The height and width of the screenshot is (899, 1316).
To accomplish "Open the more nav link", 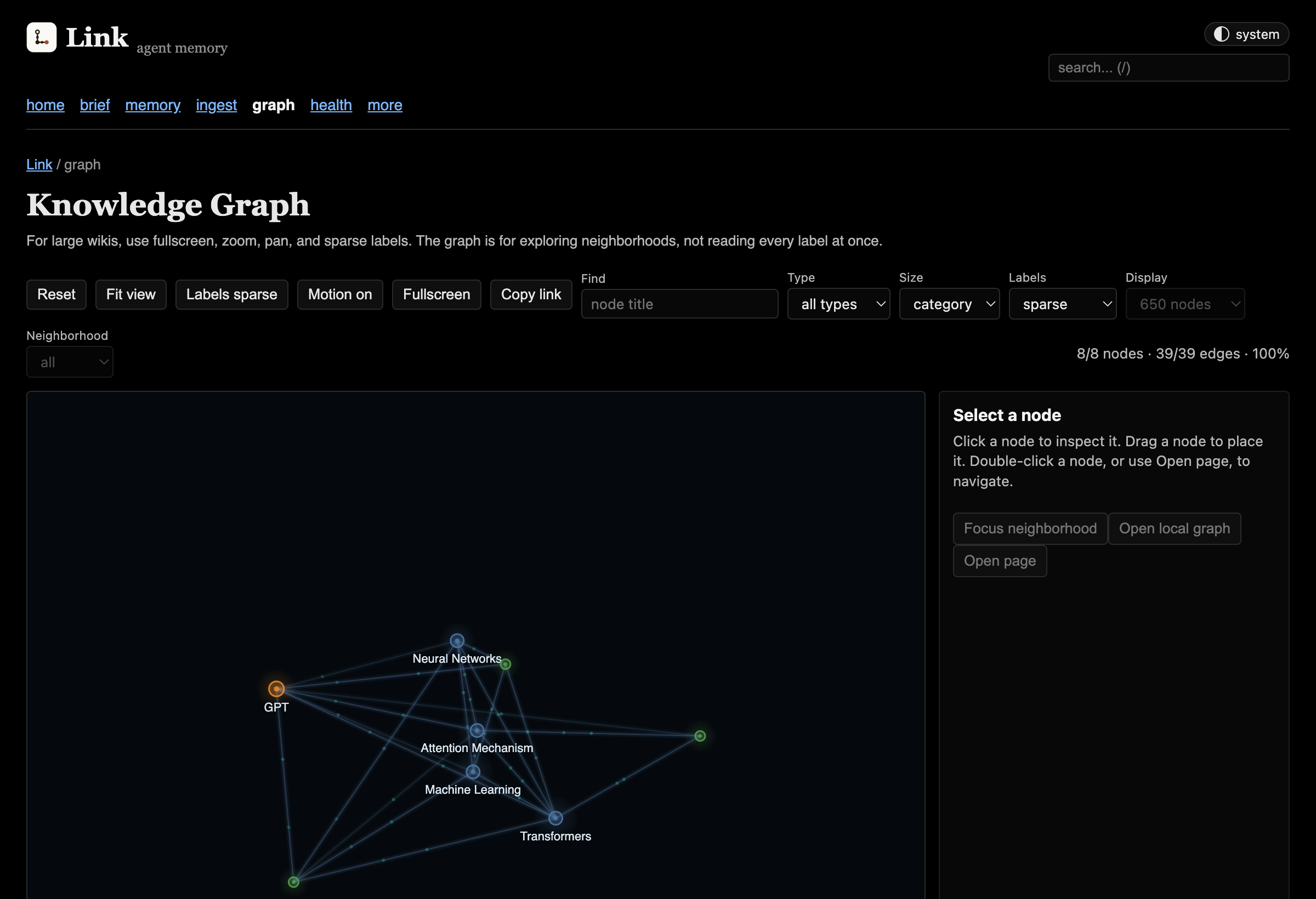I will pos(385,105).
